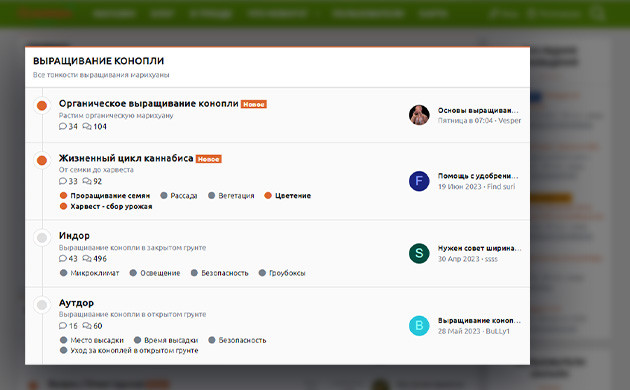The width and height of the screenshot is (630, 390).
Task: Click text "От семки до харвеста"
Action: (x=96, y=170)
